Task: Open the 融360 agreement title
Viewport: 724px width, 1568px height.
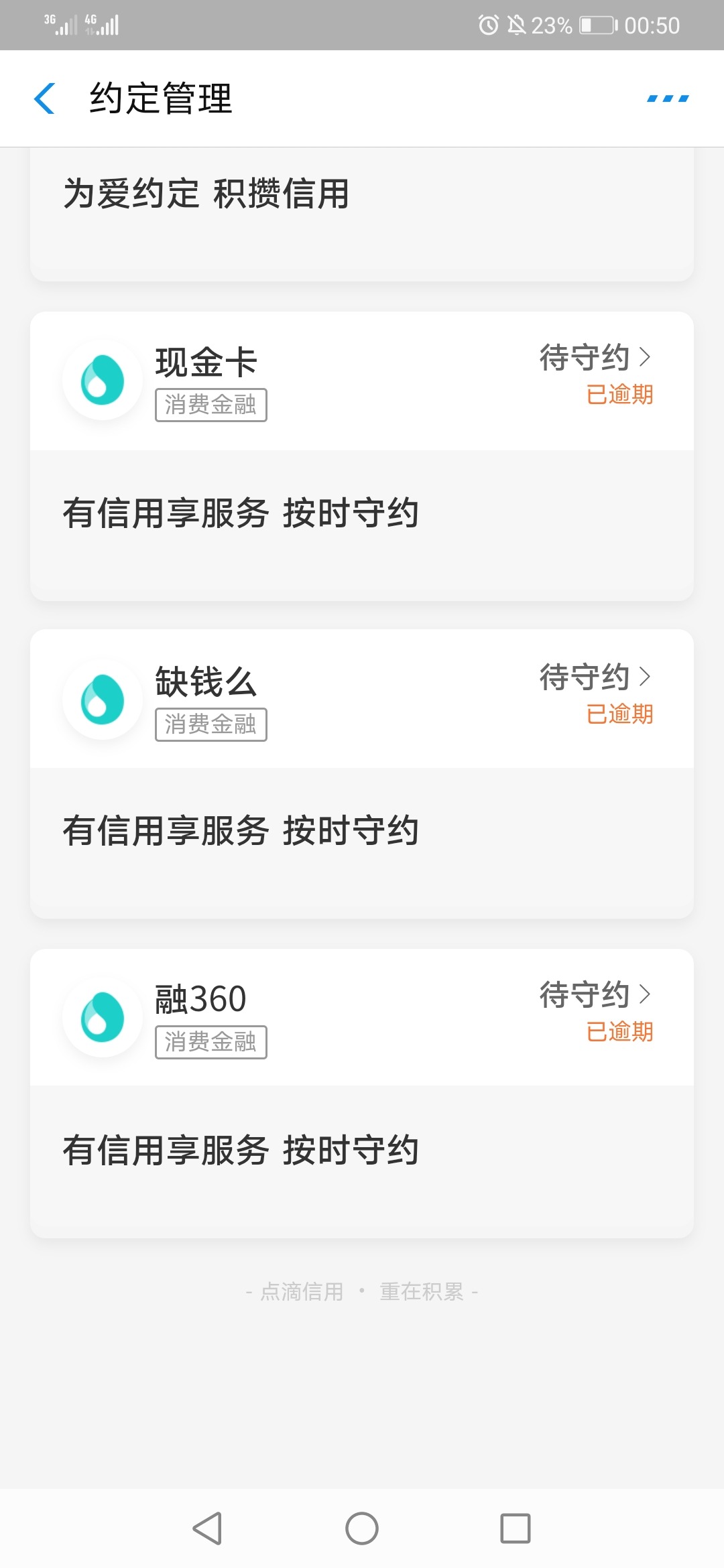Action: coord(200,1000)
